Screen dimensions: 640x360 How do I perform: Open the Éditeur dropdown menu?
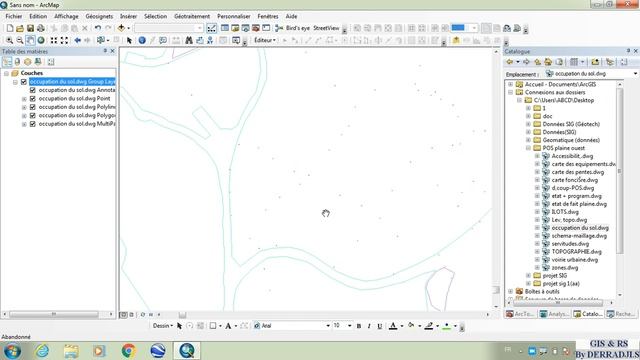tap(264, 40)
